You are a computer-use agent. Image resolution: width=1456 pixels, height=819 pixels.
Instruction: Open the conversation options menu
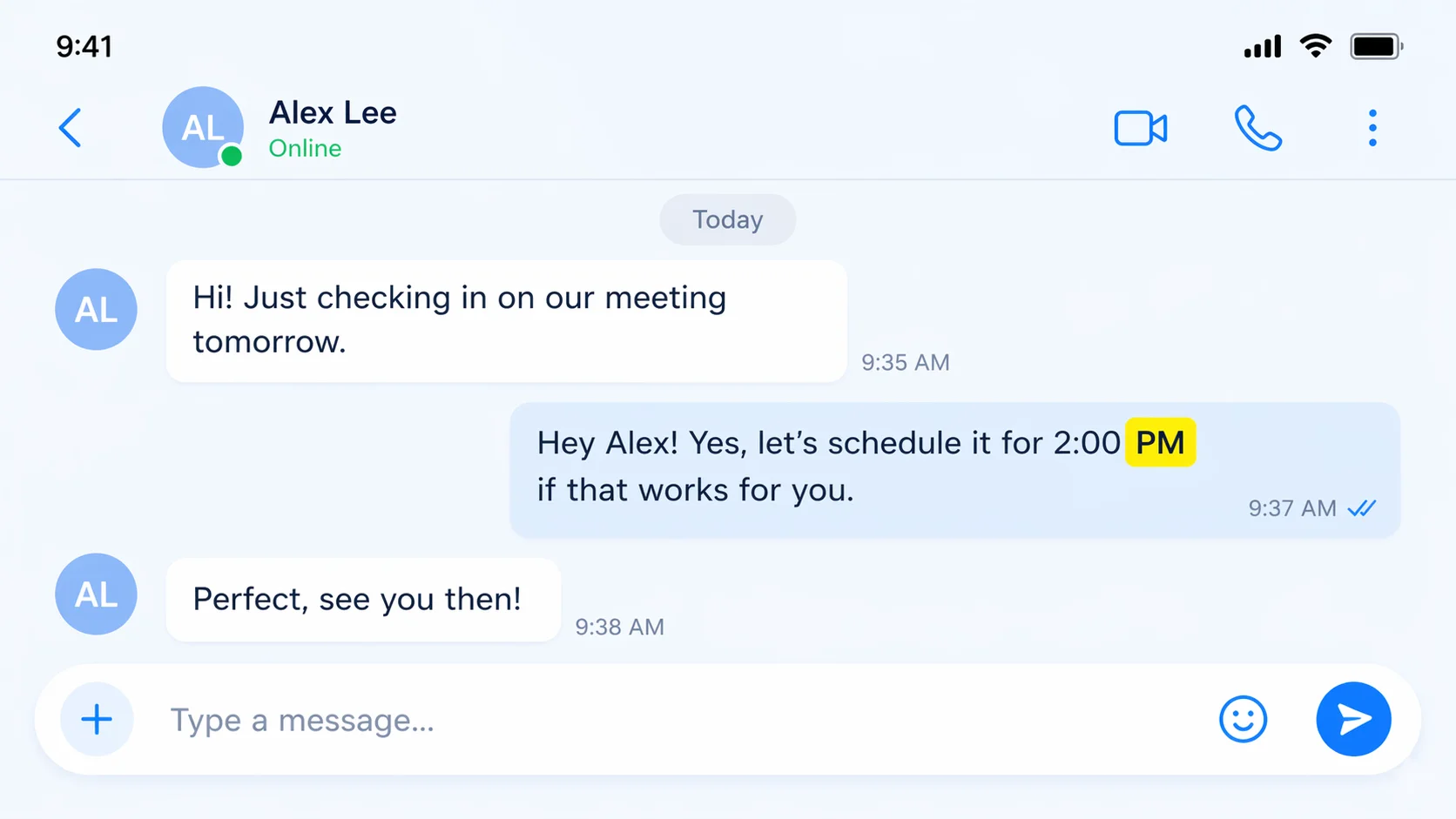[x=1372, y=127]
